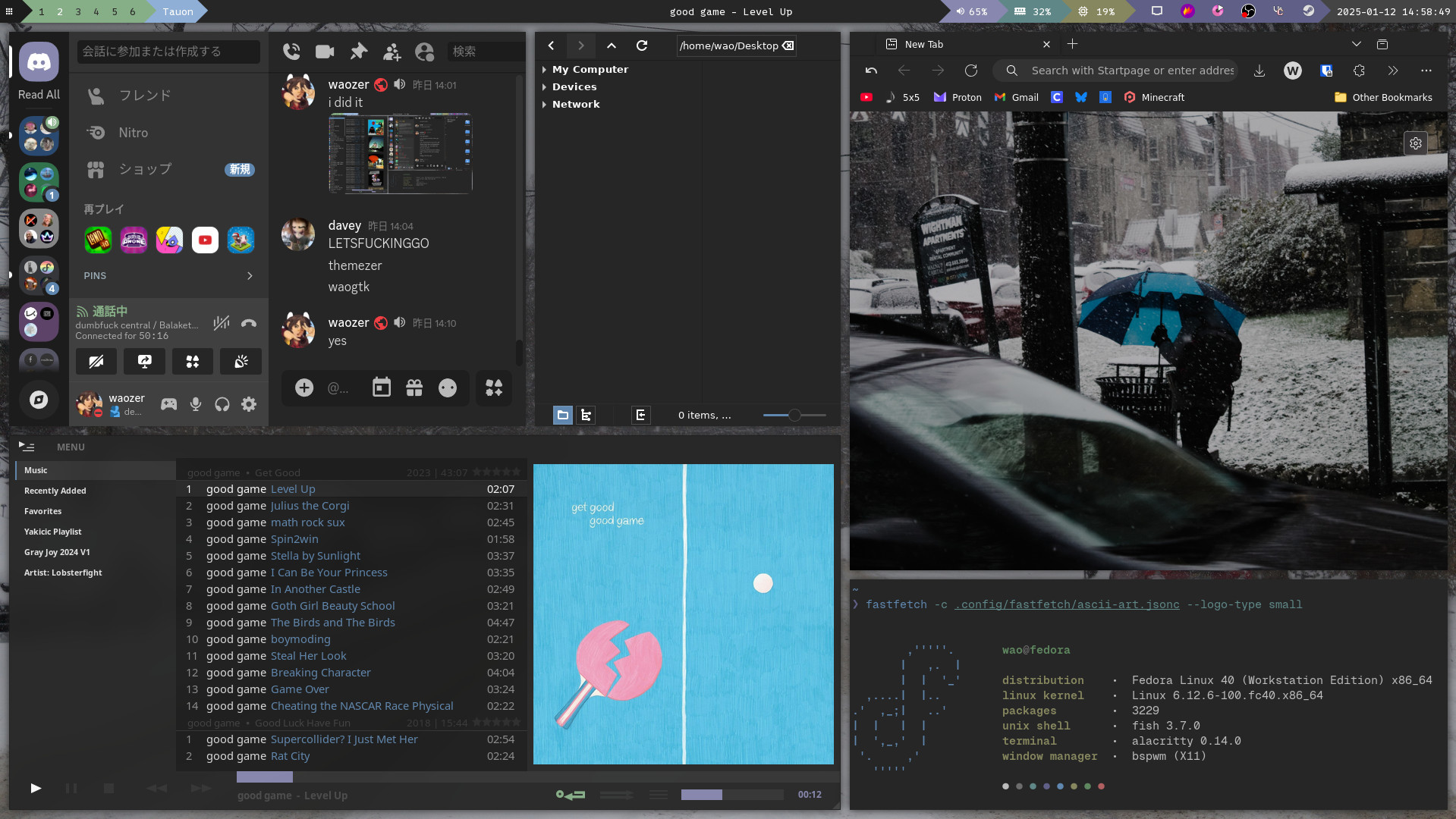Select Favorites playlist in music player

pyautogui.click(x=95, y=511)
